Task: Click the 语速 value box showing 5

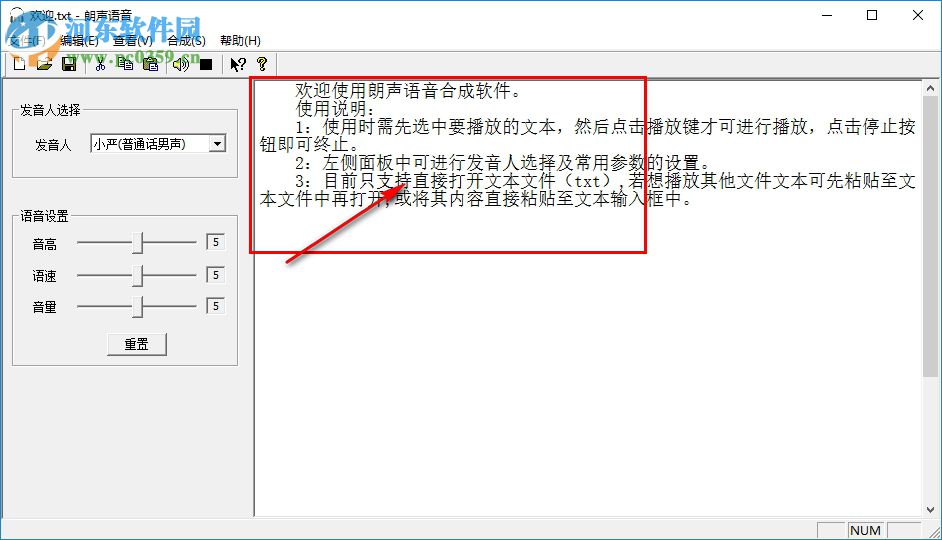Action: click(215, 275)
